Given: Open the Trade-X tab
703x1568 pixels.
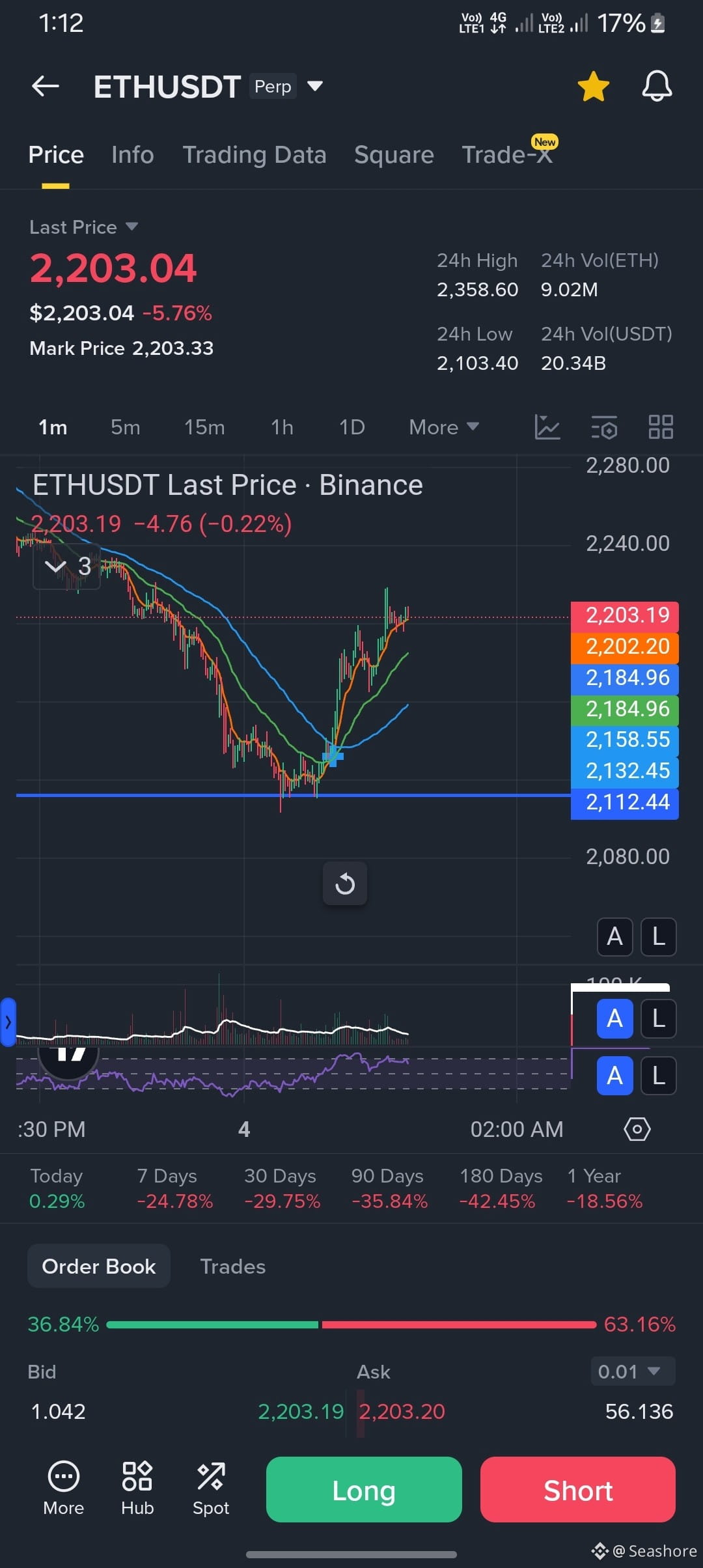Looking at the screenshot, I should click(508, 155).
